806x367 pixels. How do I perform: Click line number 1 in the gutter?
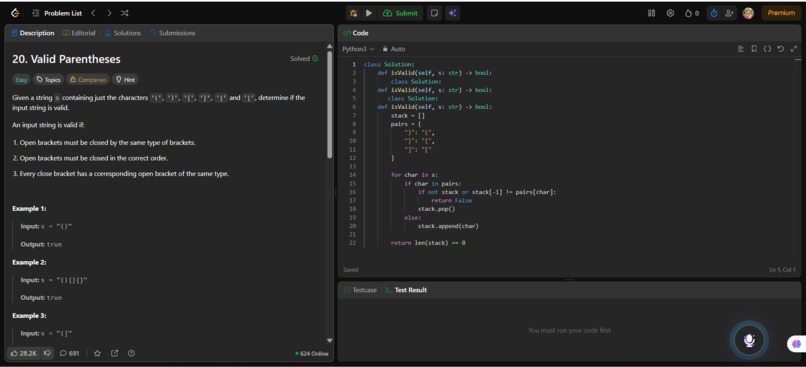coord(354,65)
